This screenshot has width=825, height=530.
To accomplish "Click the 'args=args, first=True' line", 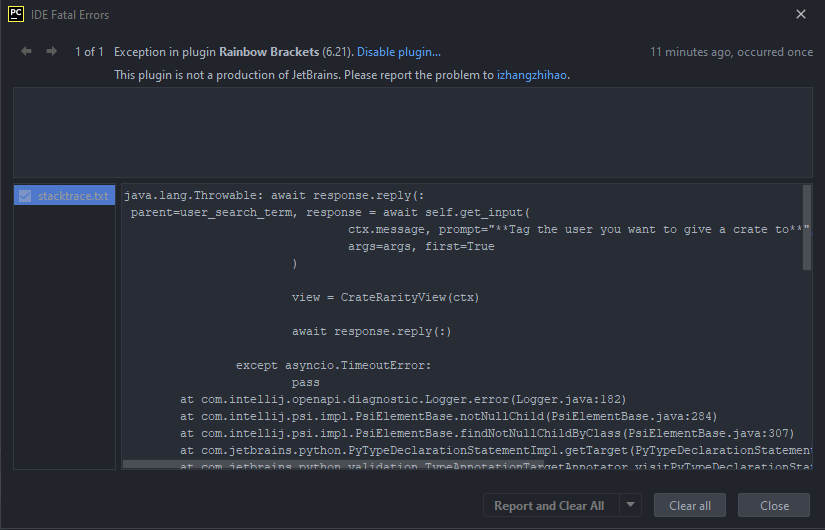I will click(x=421, y=246).
